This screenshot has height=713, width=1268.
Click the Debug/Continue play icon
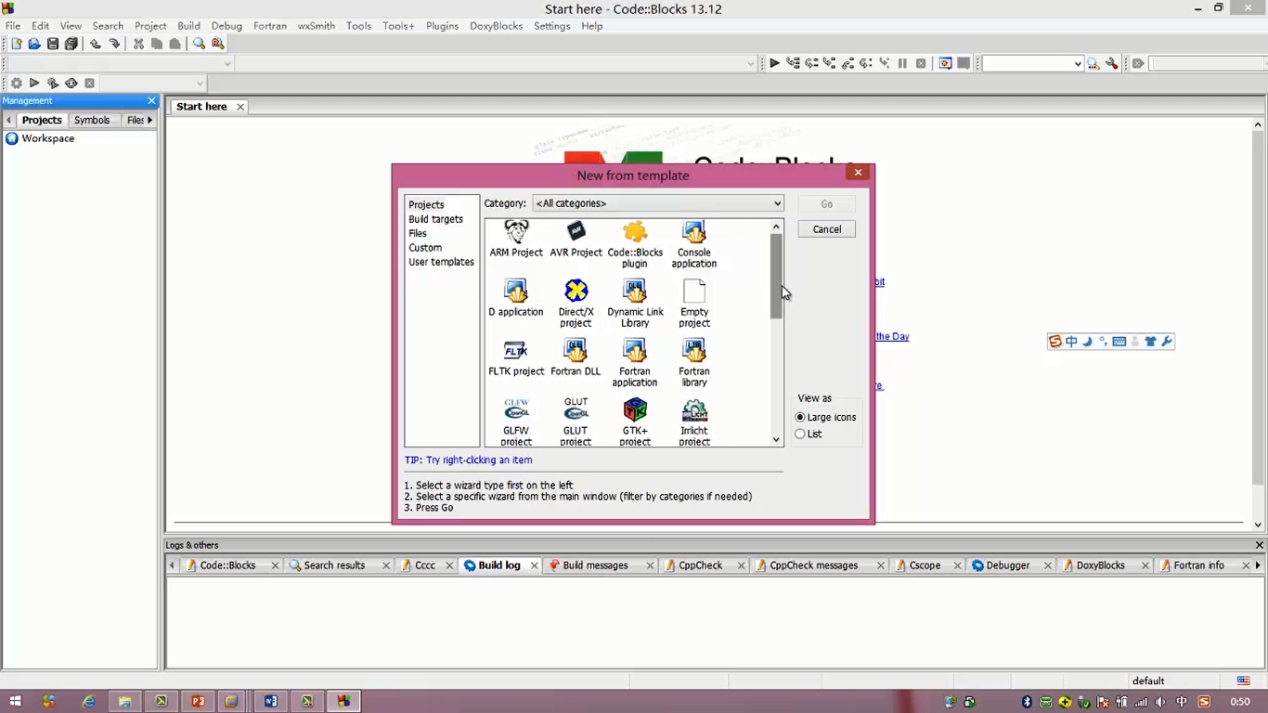(x=774, y=63)
